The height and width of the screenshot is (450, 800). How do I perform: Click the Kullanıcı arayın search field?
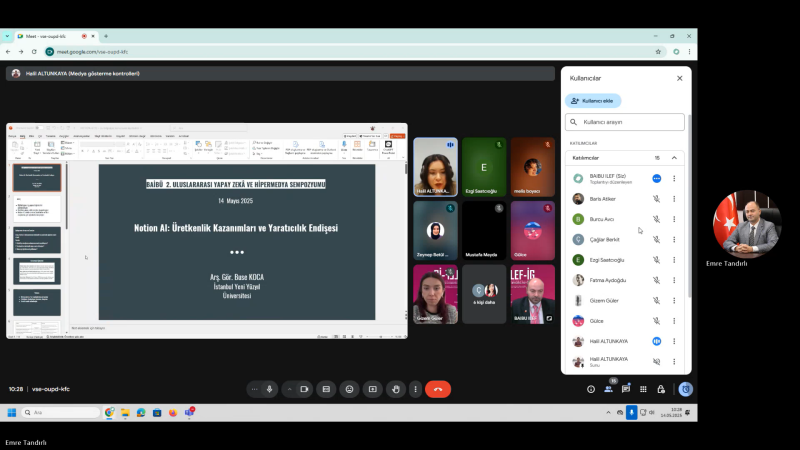tap(625, 122)
